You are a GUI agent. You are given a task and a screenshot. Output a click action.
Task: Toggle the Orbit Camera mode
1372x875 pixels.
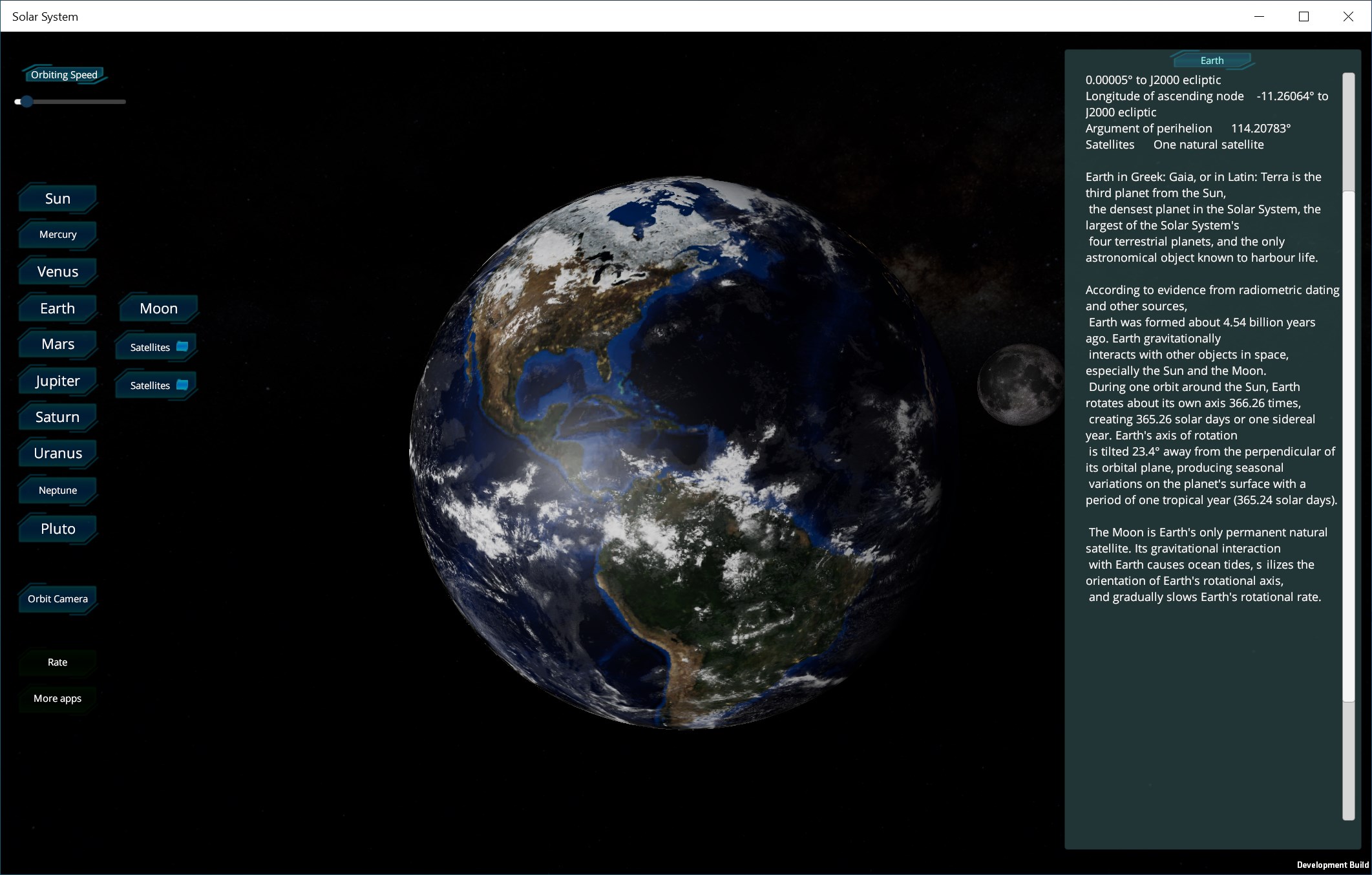(58, 598)
